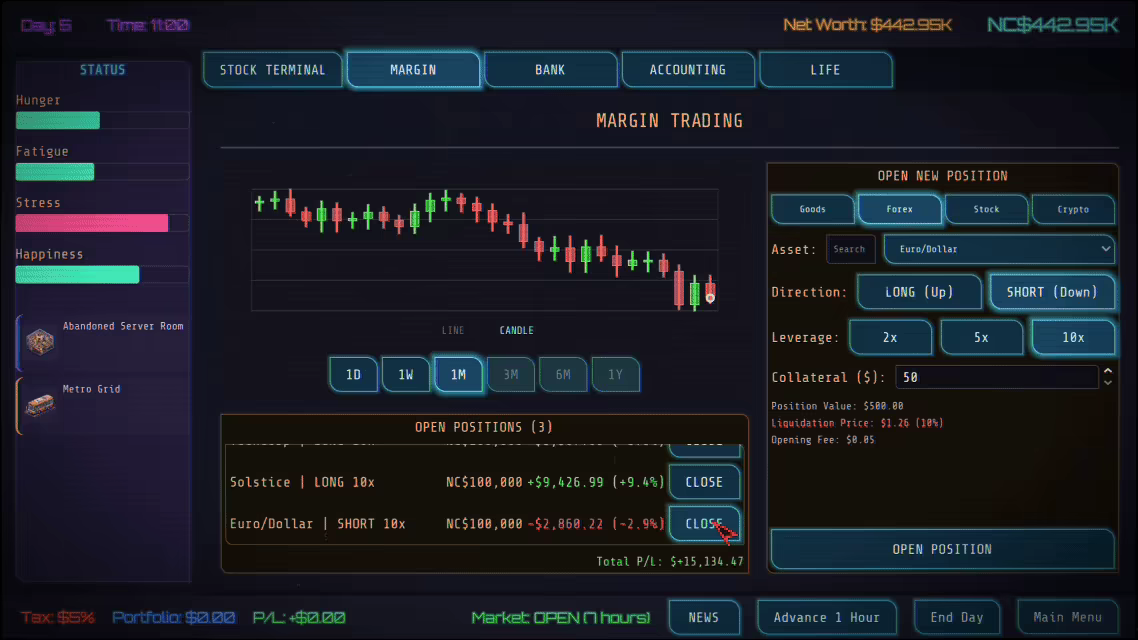Choose the Goods asset category
This screenshot has height=640, width=1138.
pyautogui.click(x=813, y=209)
